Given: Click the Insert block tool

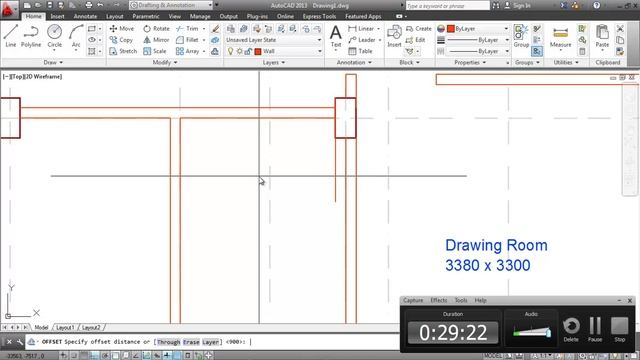Looking at the screenshot, I should click(394, 36).
